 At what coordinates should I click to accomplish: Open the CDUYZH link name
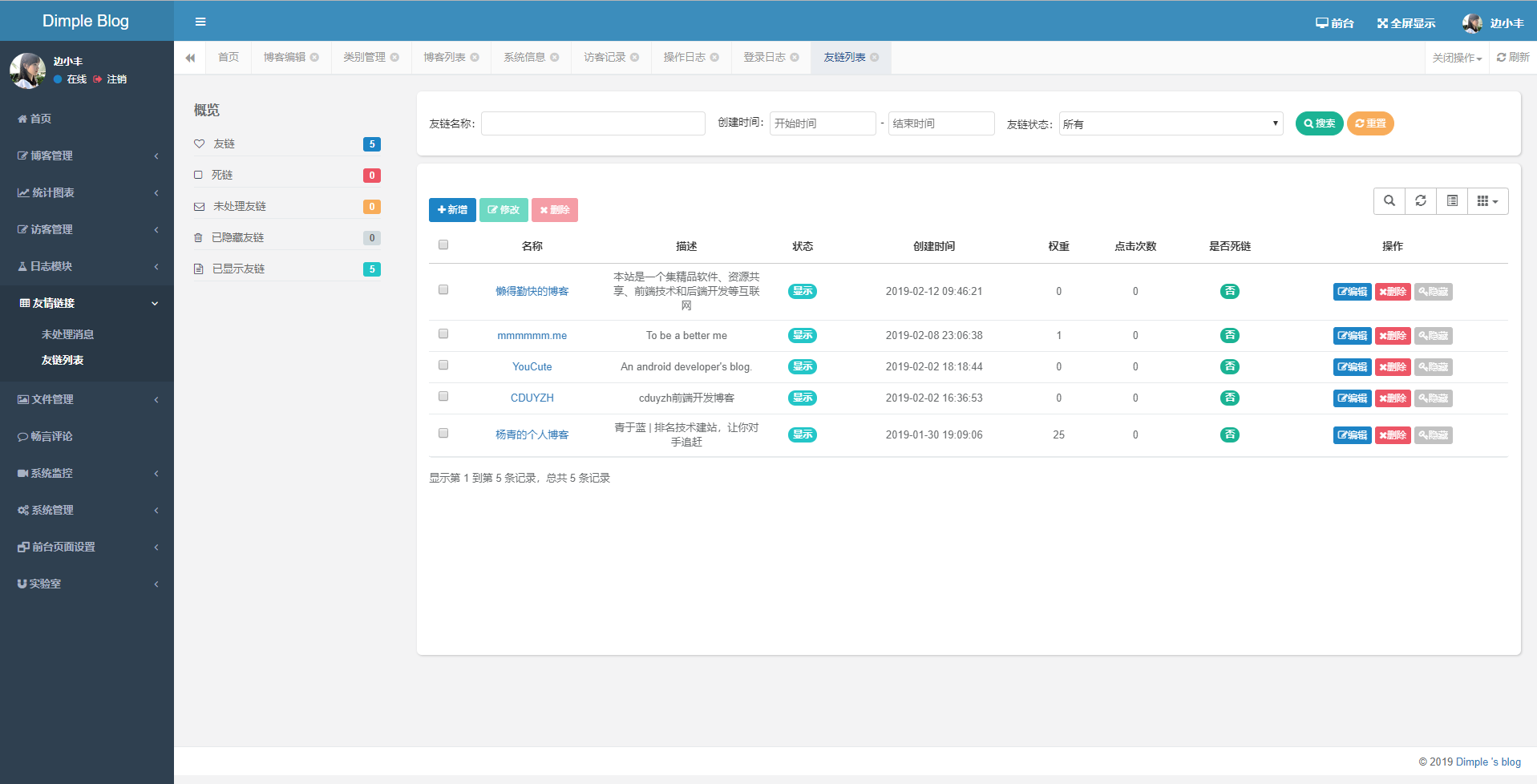(x=532, y=398)
